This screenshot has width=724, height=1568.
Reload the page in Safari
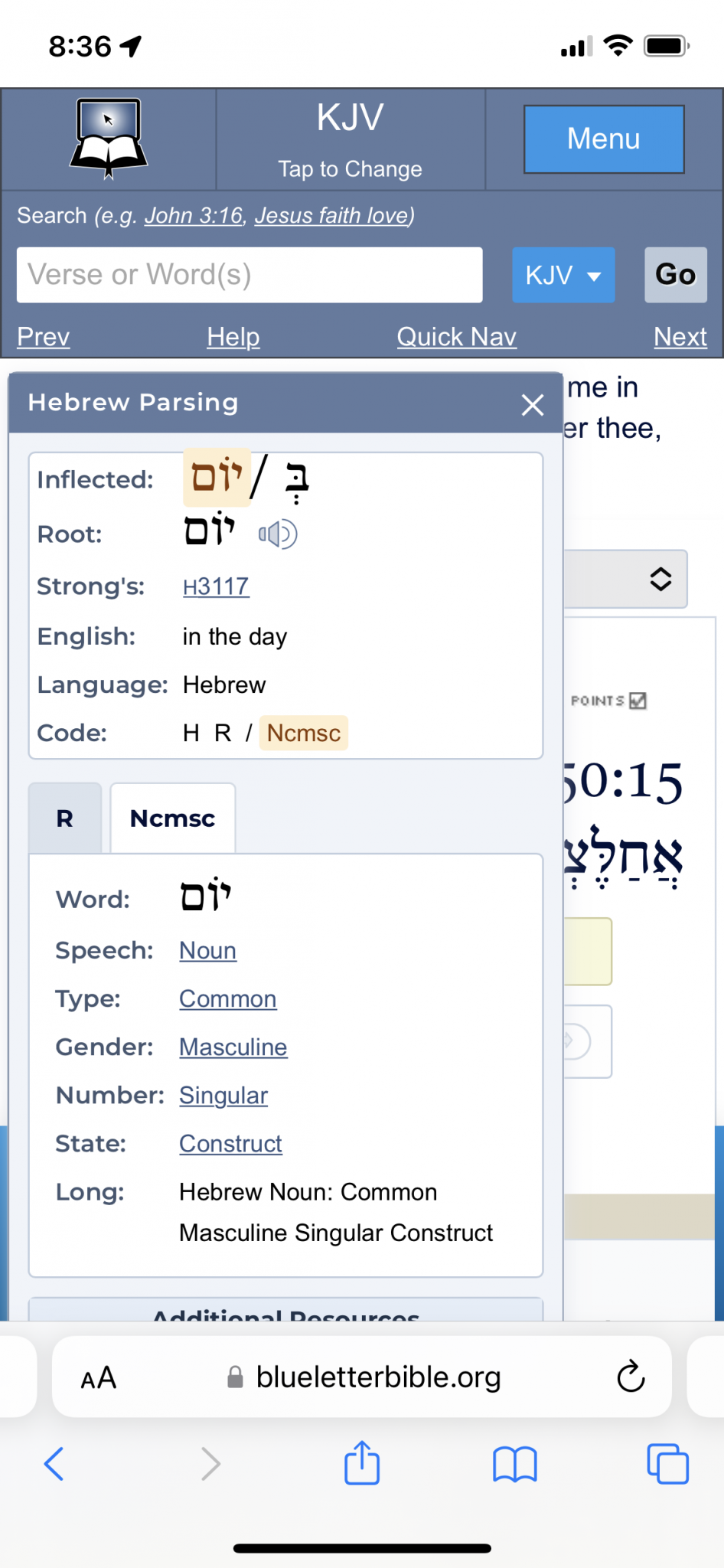pyautogui.click(x=631, y=1377)
